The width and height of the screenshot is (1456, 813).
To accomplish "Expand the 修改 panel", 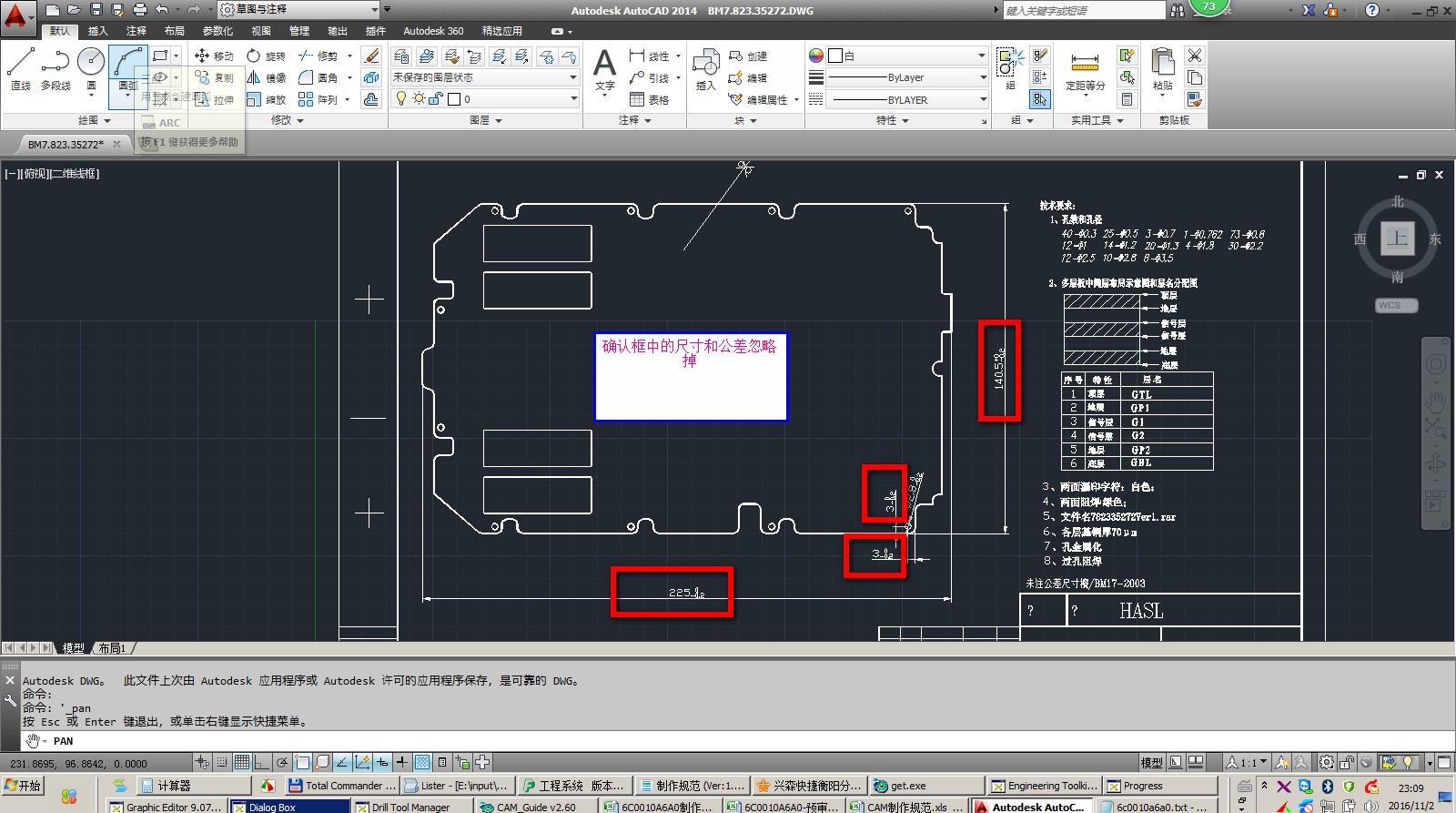I will (x=288, y=120).
